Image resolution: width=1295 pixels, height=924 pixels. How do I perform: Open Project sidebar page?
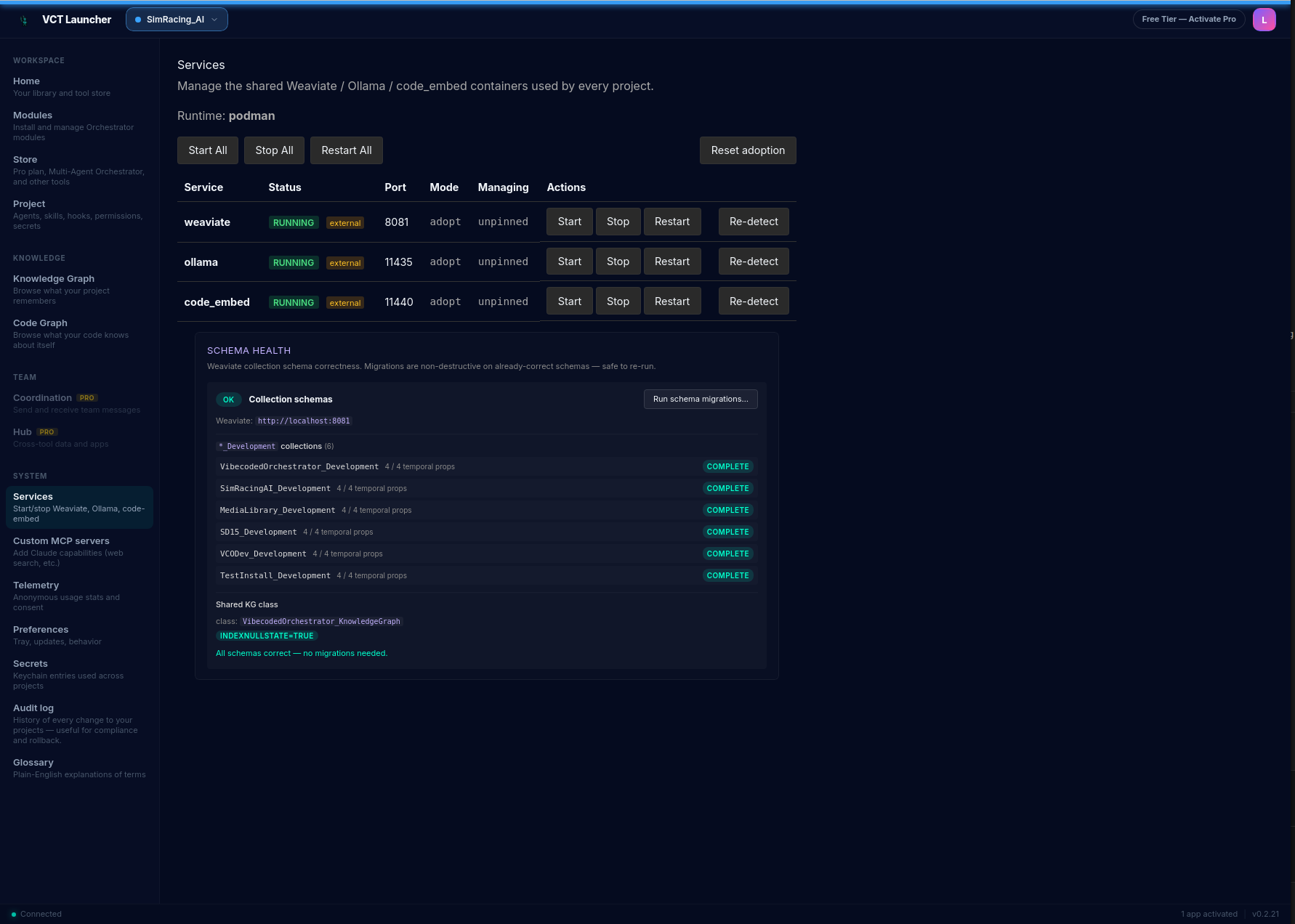click(79, 215)
